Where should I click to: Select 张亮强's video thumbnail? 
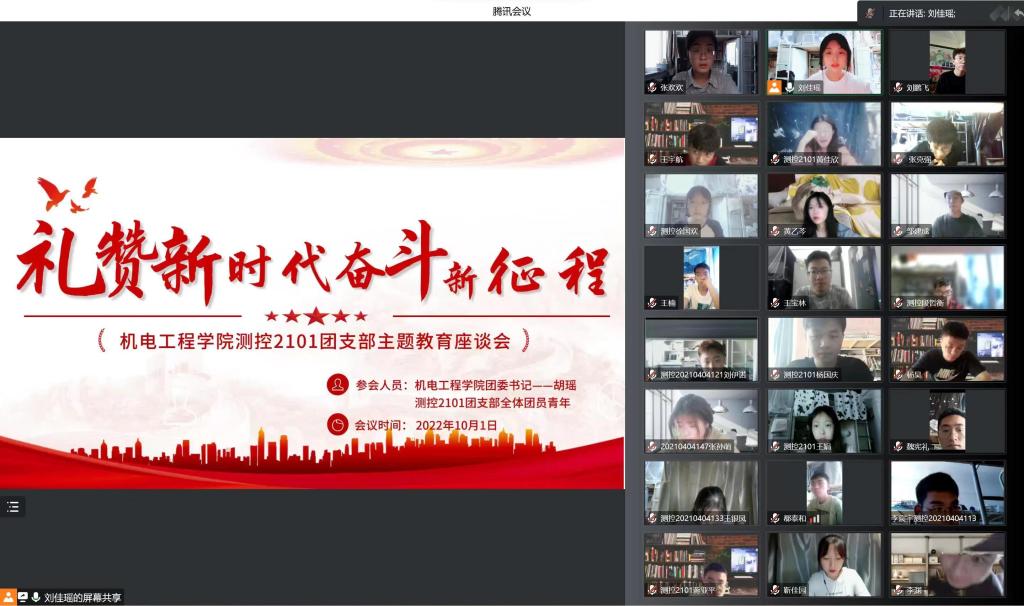pyautogui.click(x=947, y=133)
